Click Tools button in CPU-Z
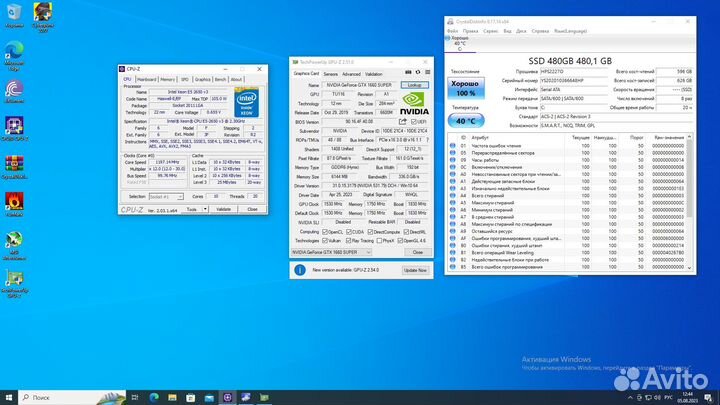 pyautogui.click(x=191, y=209)
